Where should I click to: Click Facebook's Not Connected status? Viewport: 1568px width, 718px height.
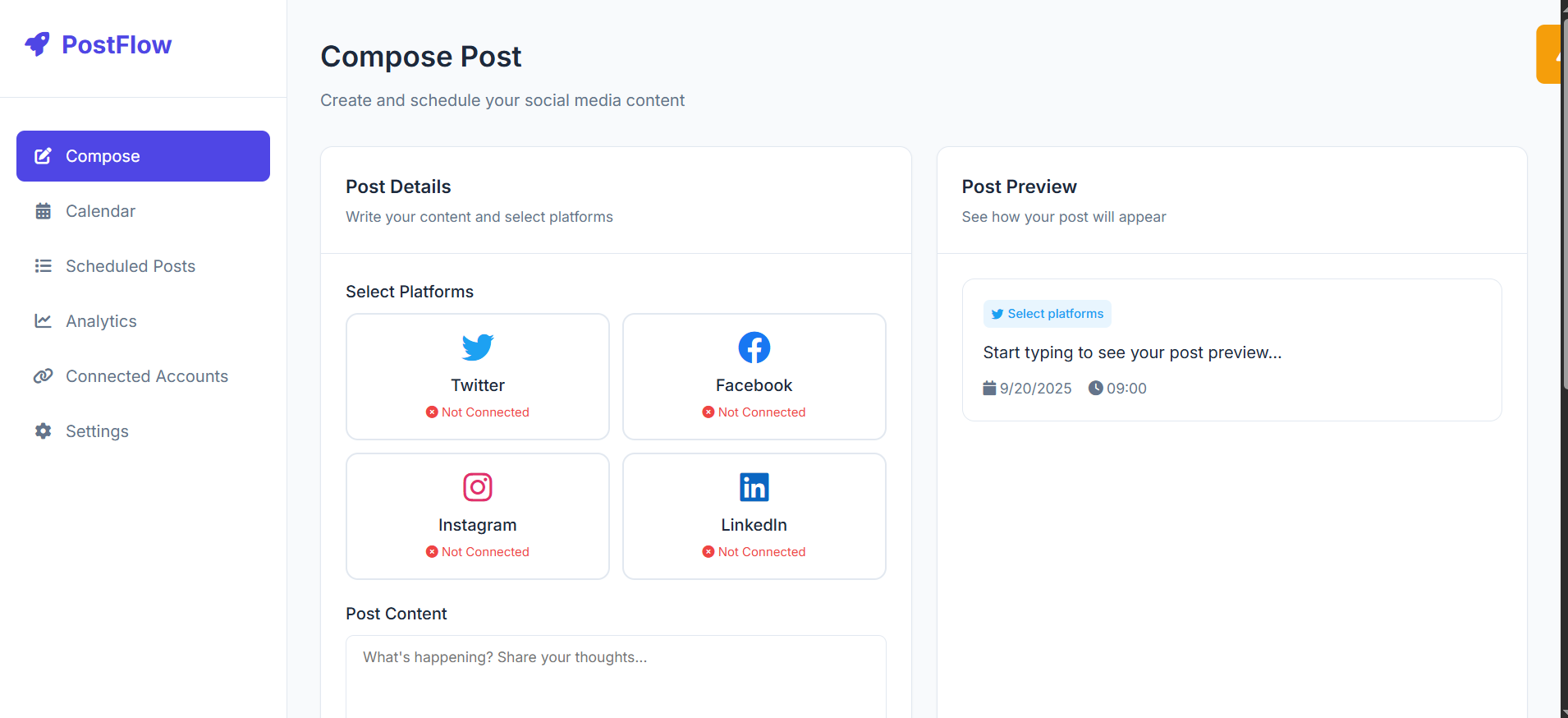tap(754, 412)
